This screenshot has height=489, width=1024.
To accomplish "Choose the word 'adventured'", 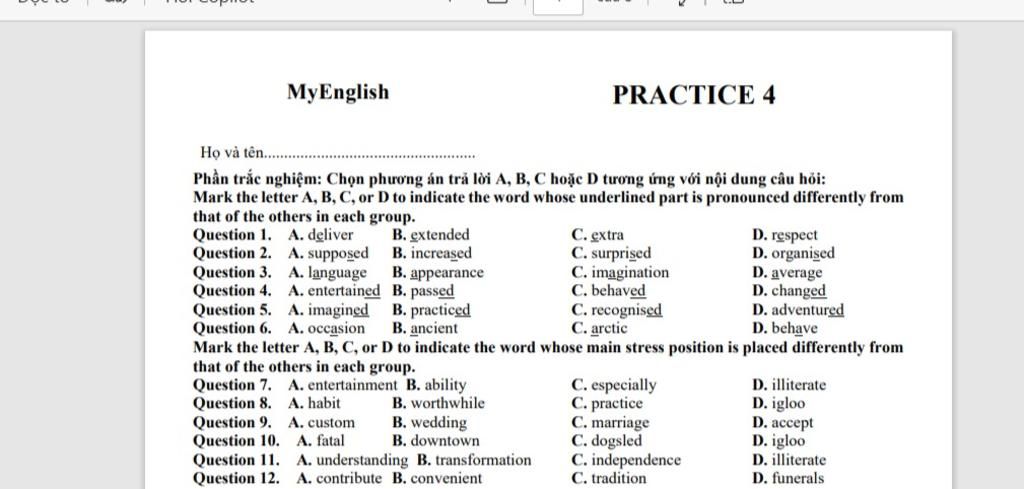I will pos(808,310).
